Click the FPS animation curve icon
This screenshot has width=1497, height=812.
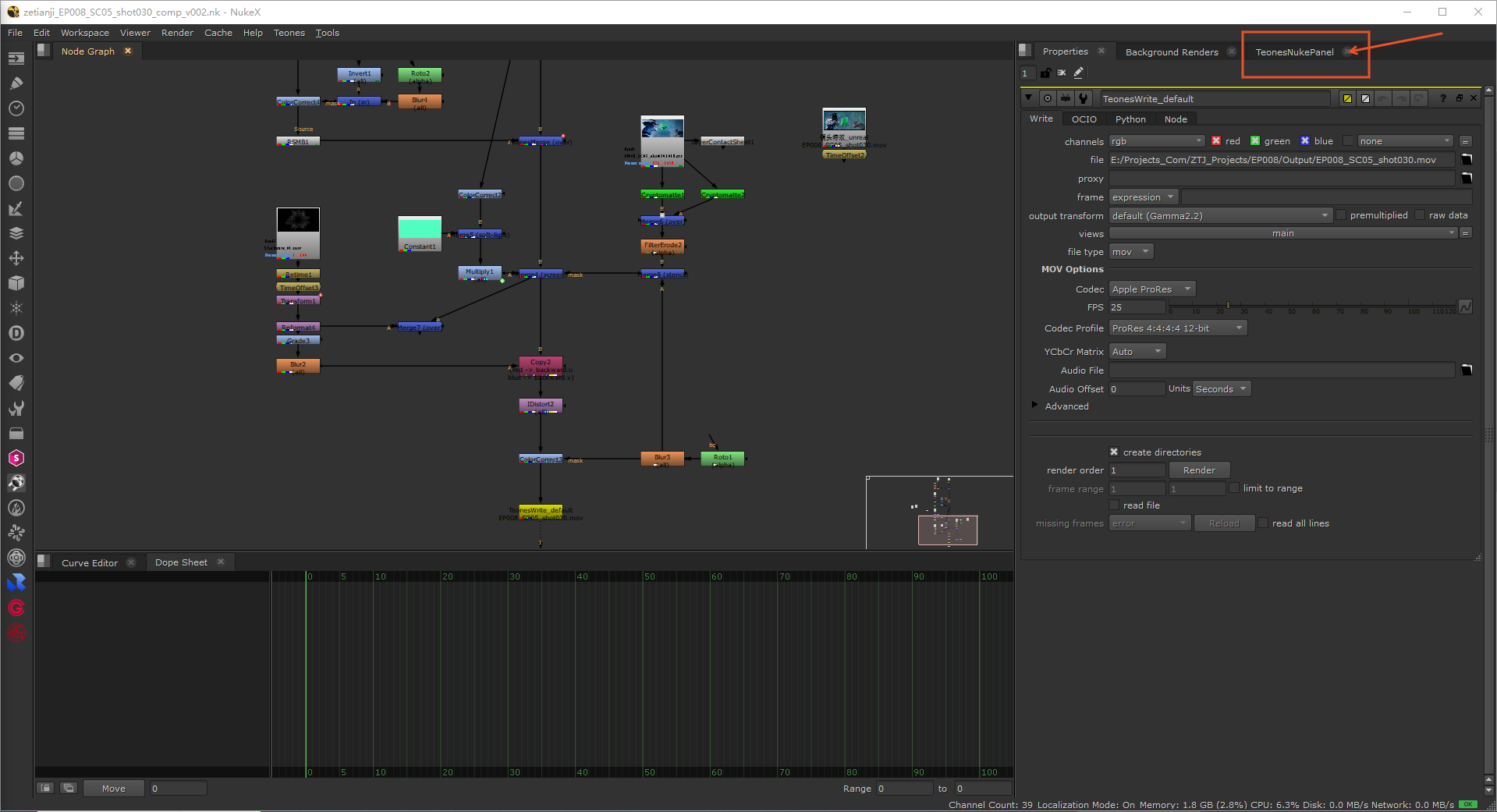click(1466, 307)
